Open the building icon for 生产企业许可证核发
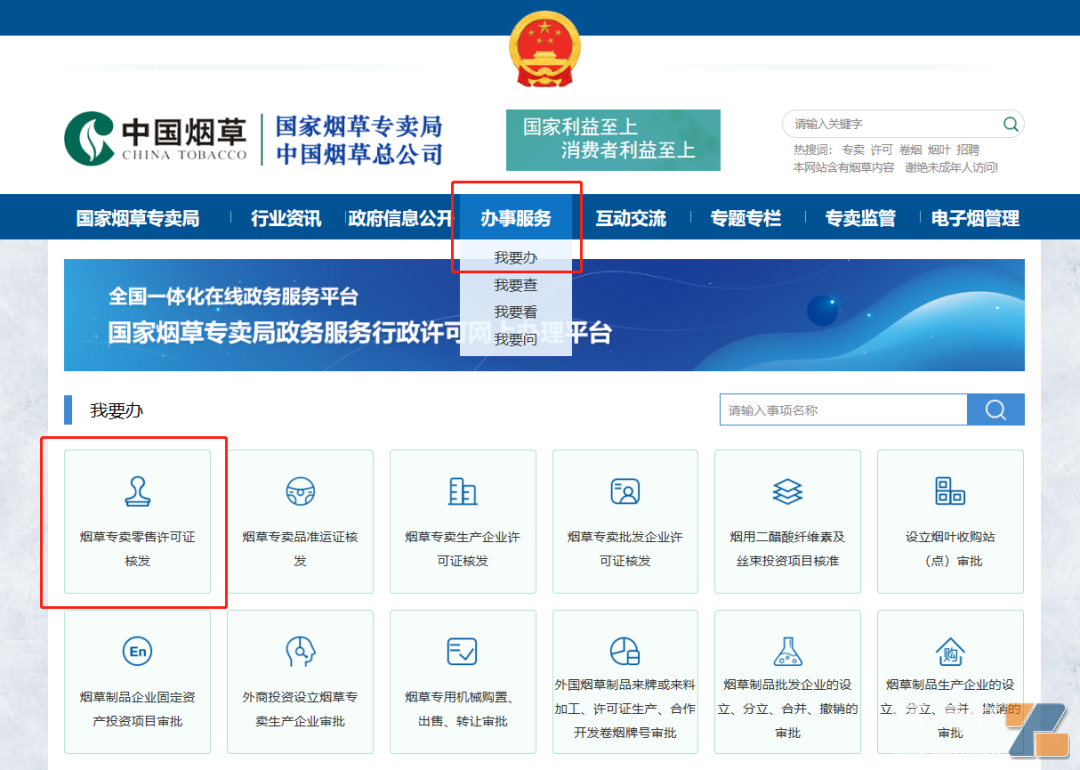1080x770 pixels. (462, 491)
